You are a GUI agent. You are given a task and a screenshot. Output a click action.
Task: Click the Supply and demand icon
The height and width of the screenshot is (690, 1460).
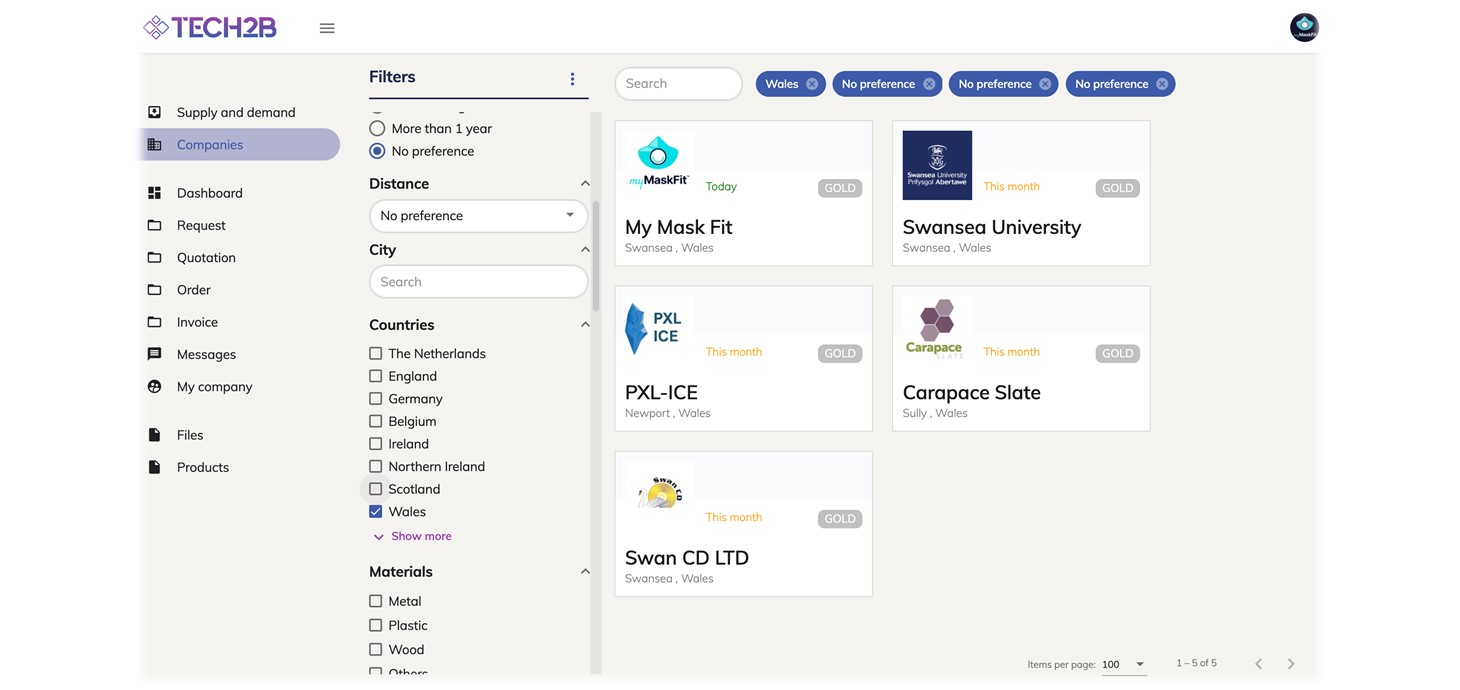pos(154,112)
